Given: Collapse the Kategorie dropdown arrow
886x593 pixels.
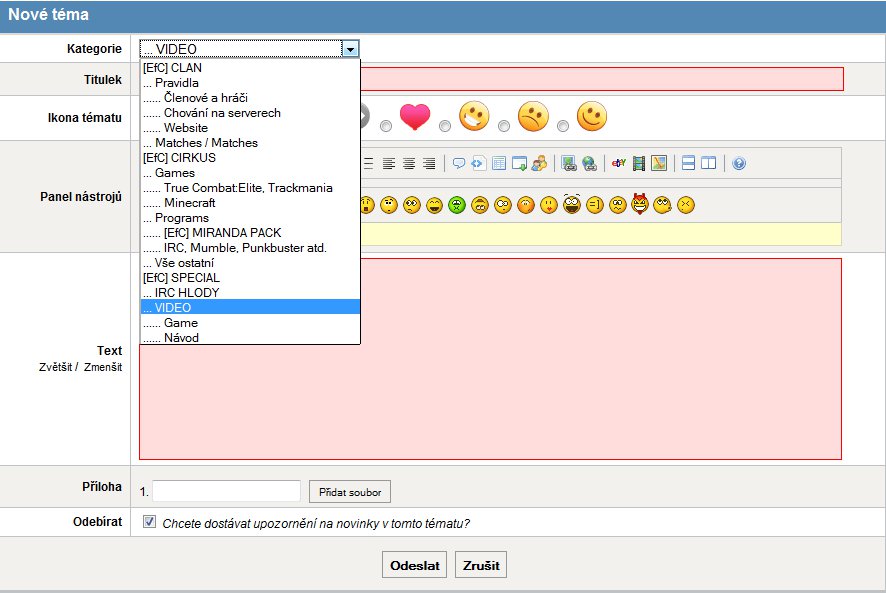Looking at the screenshot, I should click(350, 49).
